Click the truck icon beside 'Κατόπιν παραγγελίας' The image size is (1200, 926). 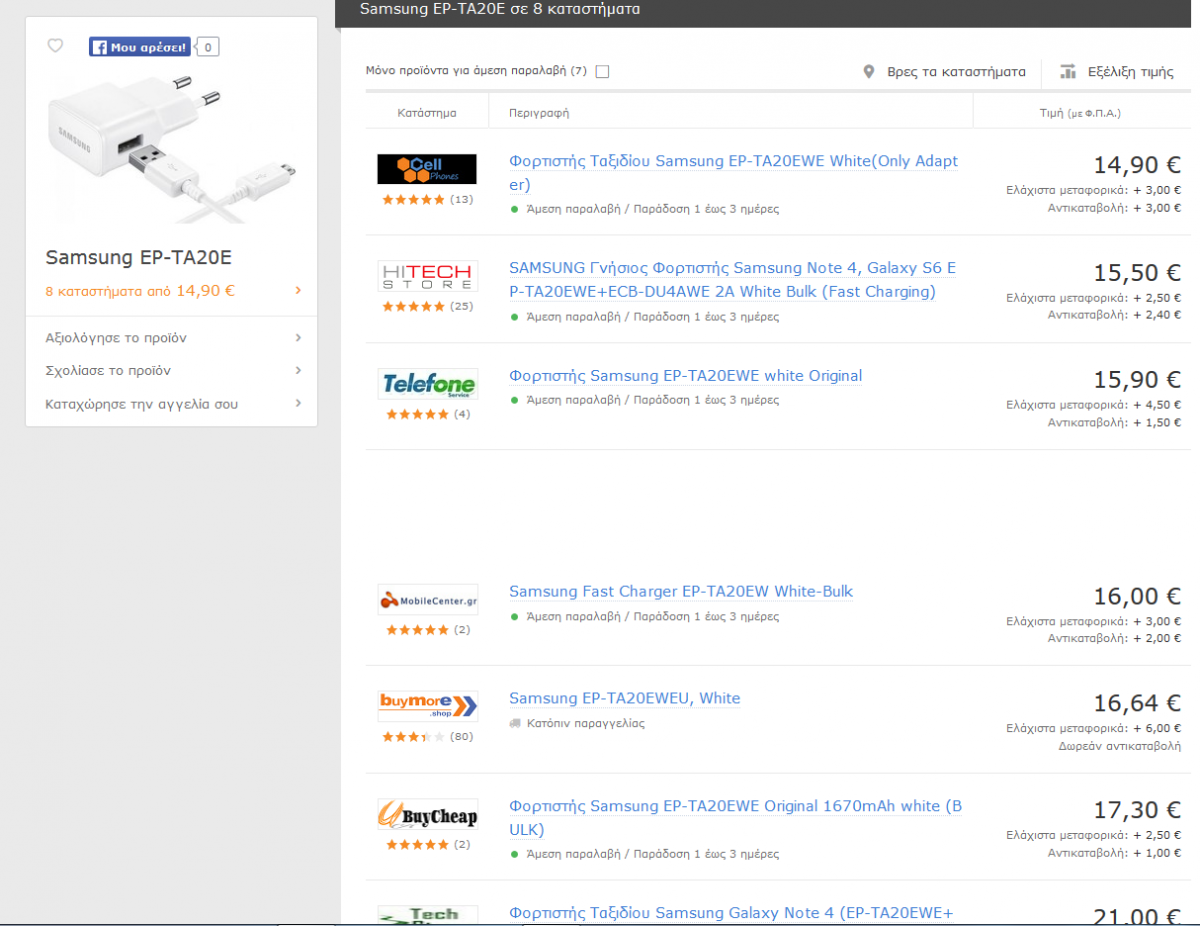click(515, 723)
